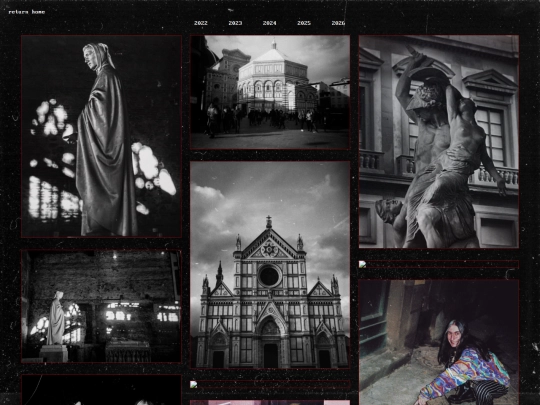Click the psychedelic hoodie in the color photo
This screenshot has width=540, height=405.
(465, 372)
